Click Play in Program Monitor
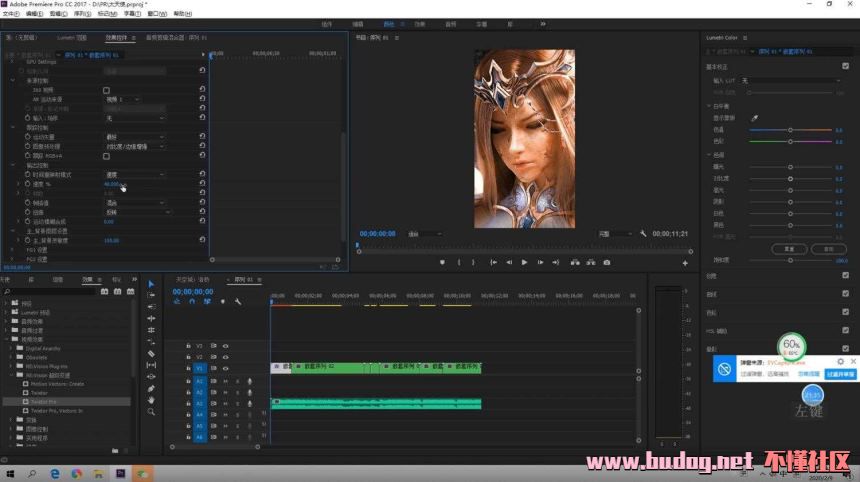Image resolution: width=860 pixels, height=482 pixels. [524, 263]
